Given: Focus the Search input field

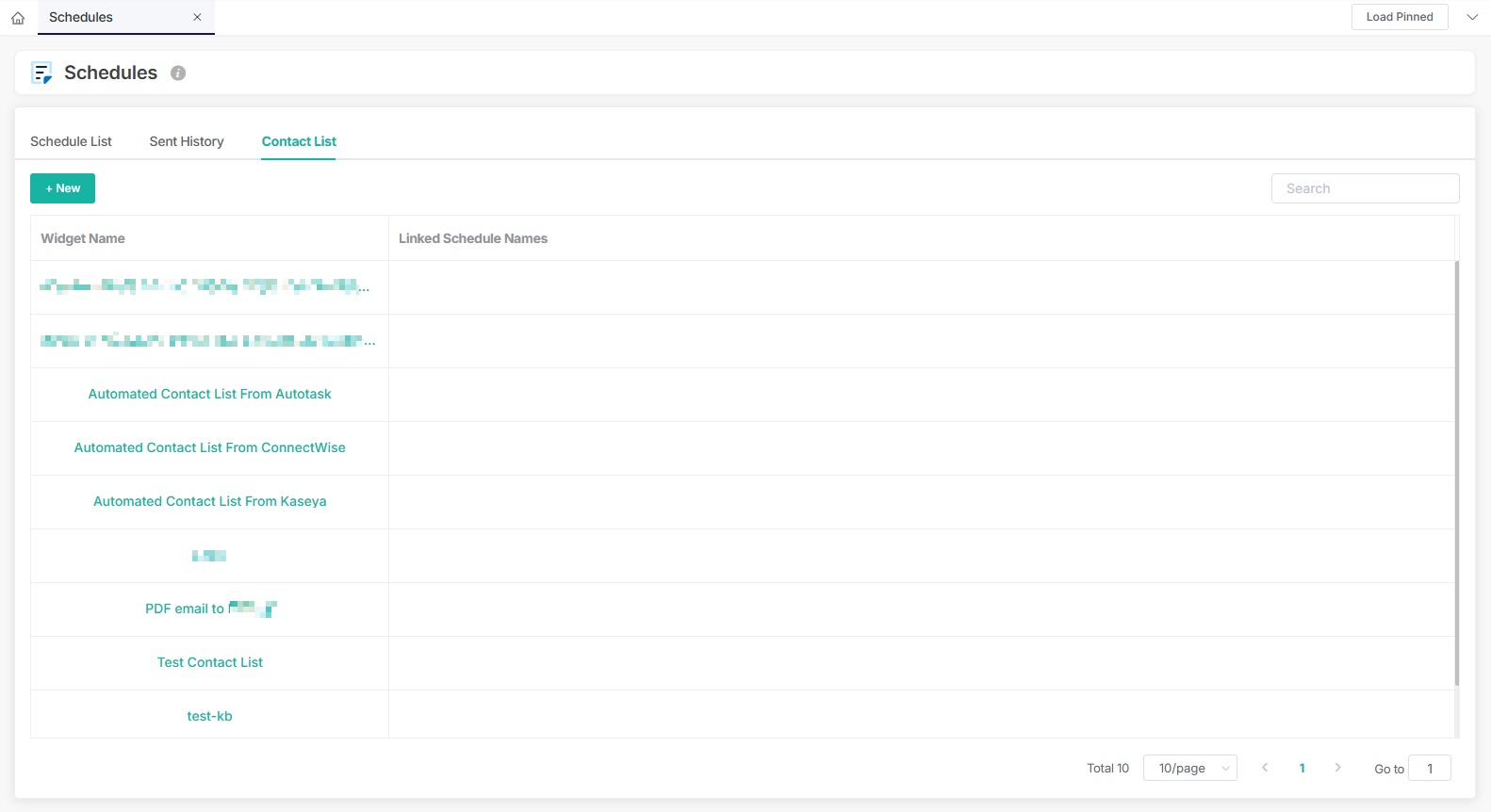Looking at the screenshot, I should [1365, 188].
